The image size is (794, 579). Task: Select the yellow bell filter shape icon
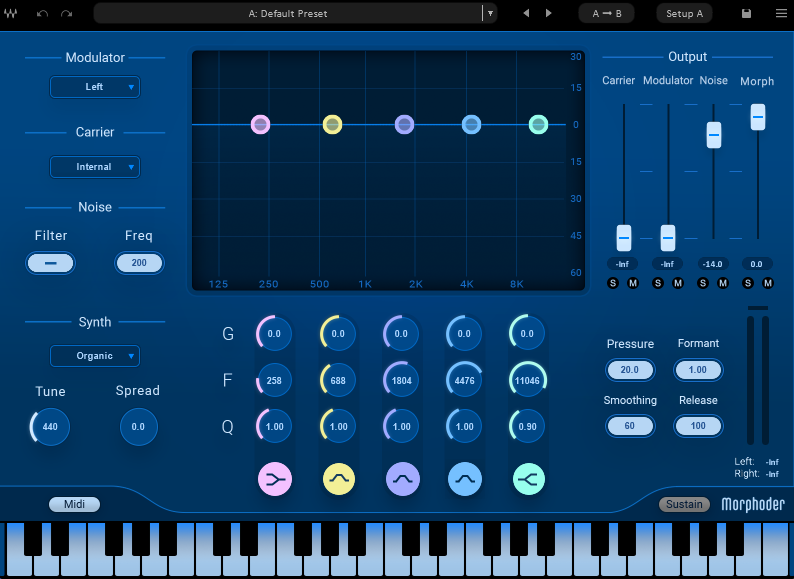[x=338, y=480]
